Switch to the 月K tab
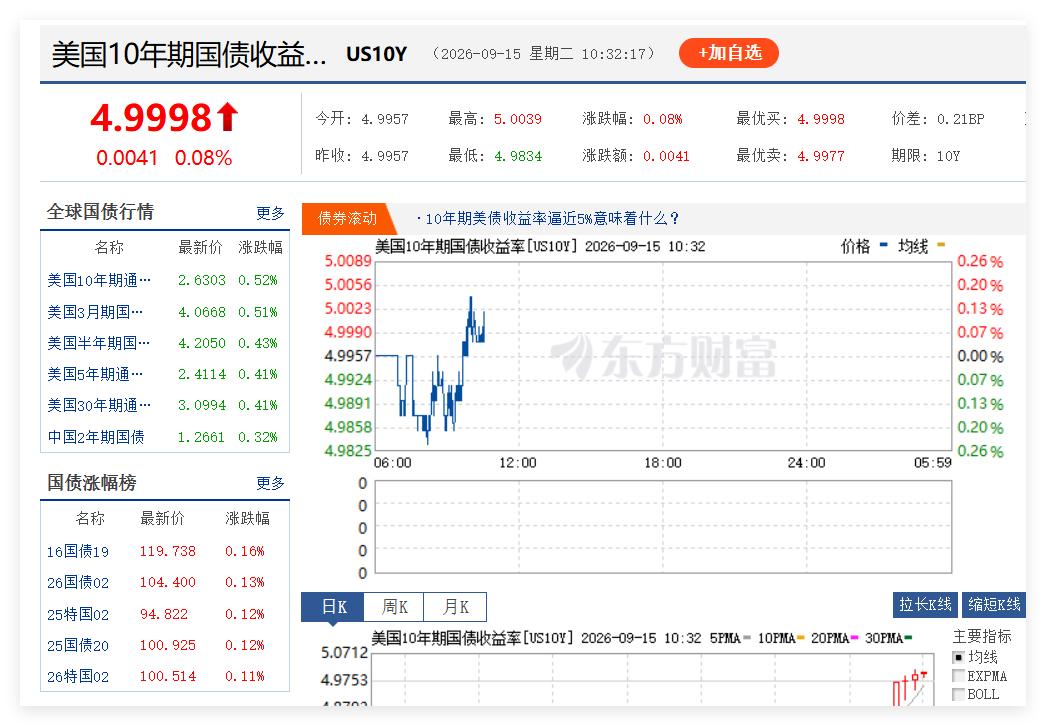 (x=456, y=607)
